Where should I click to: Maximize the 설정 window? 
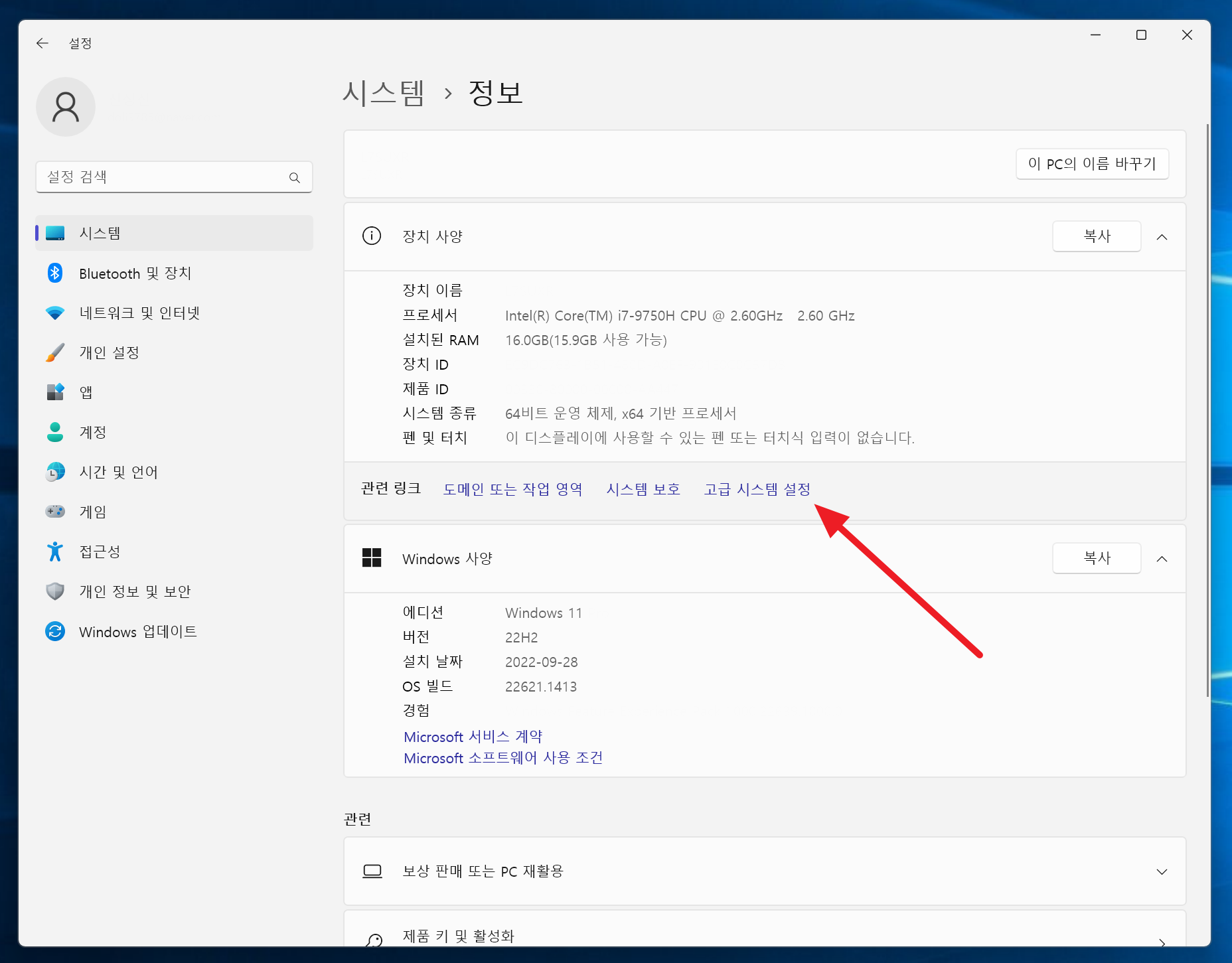coord(1141,35)
